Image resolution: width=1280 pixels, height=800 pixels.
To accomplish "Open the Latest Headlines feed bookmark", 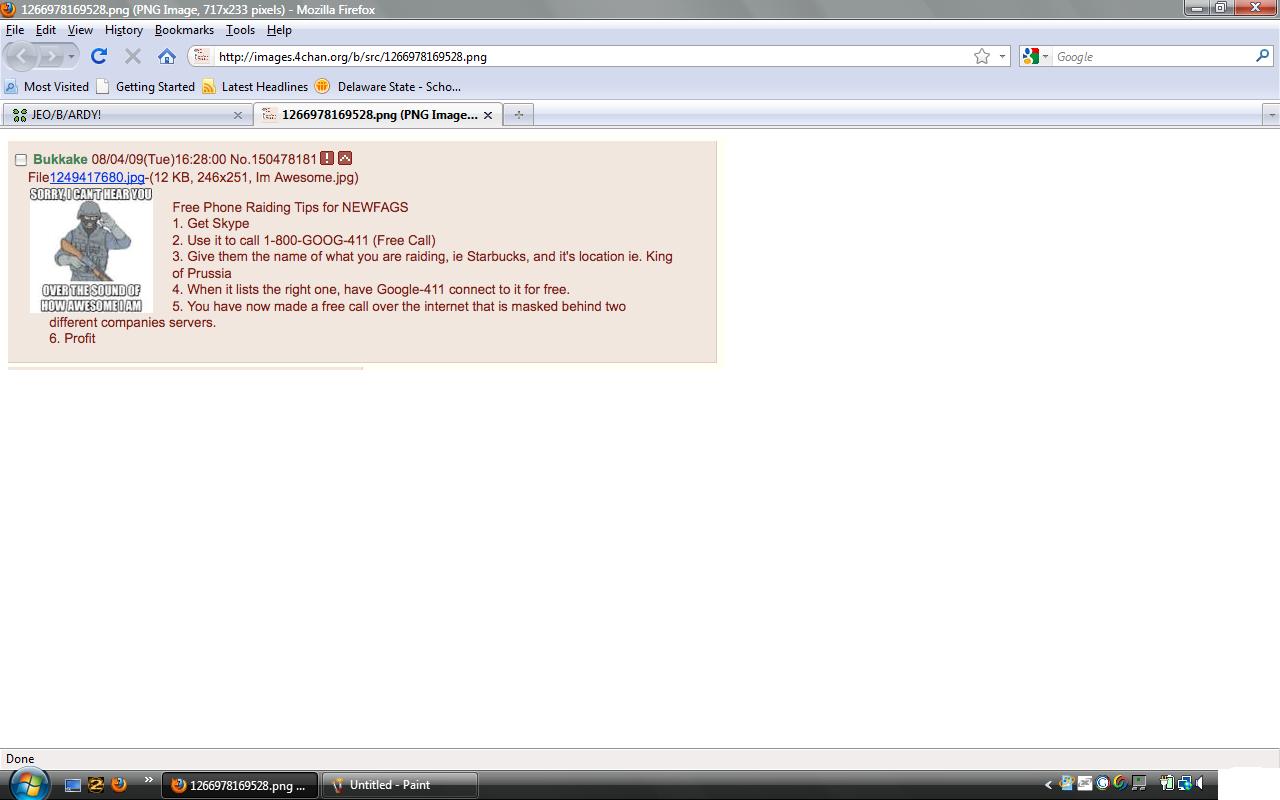I will point(255,87).
